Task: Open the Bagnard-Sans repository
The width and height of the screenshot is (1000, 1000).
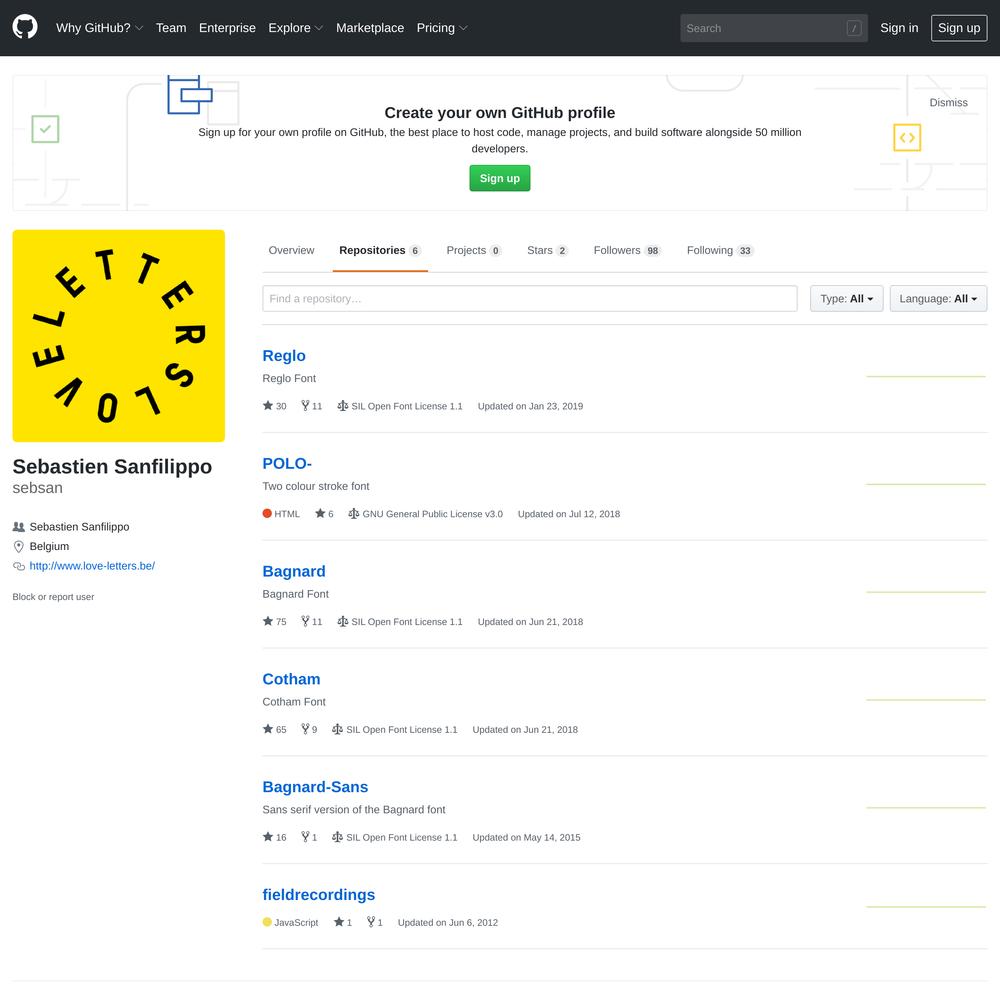Action: click(315, 787)
